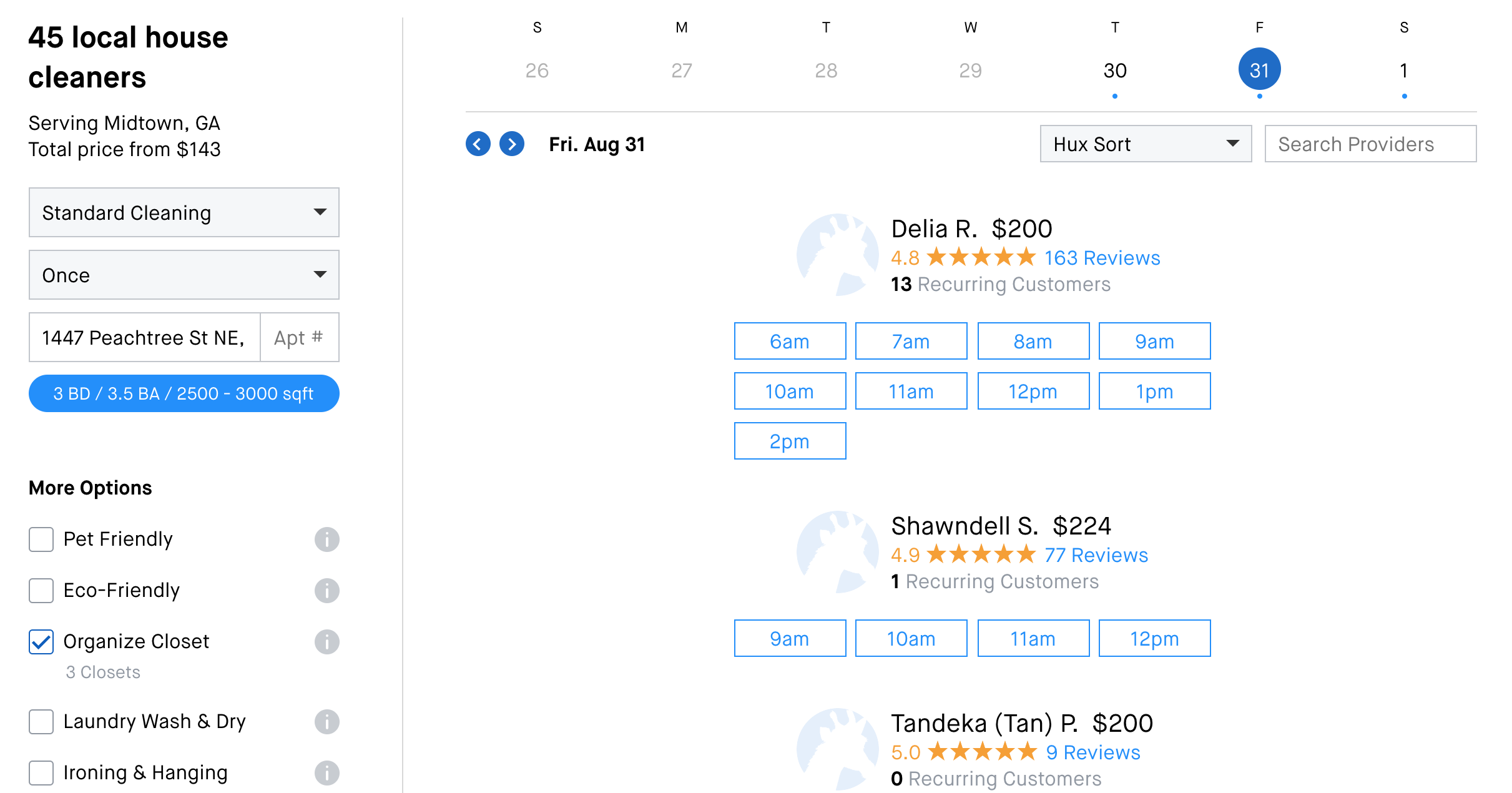View Delia R.'s profile avatar
The image size is (1512, 793).
tap(837, 255)
